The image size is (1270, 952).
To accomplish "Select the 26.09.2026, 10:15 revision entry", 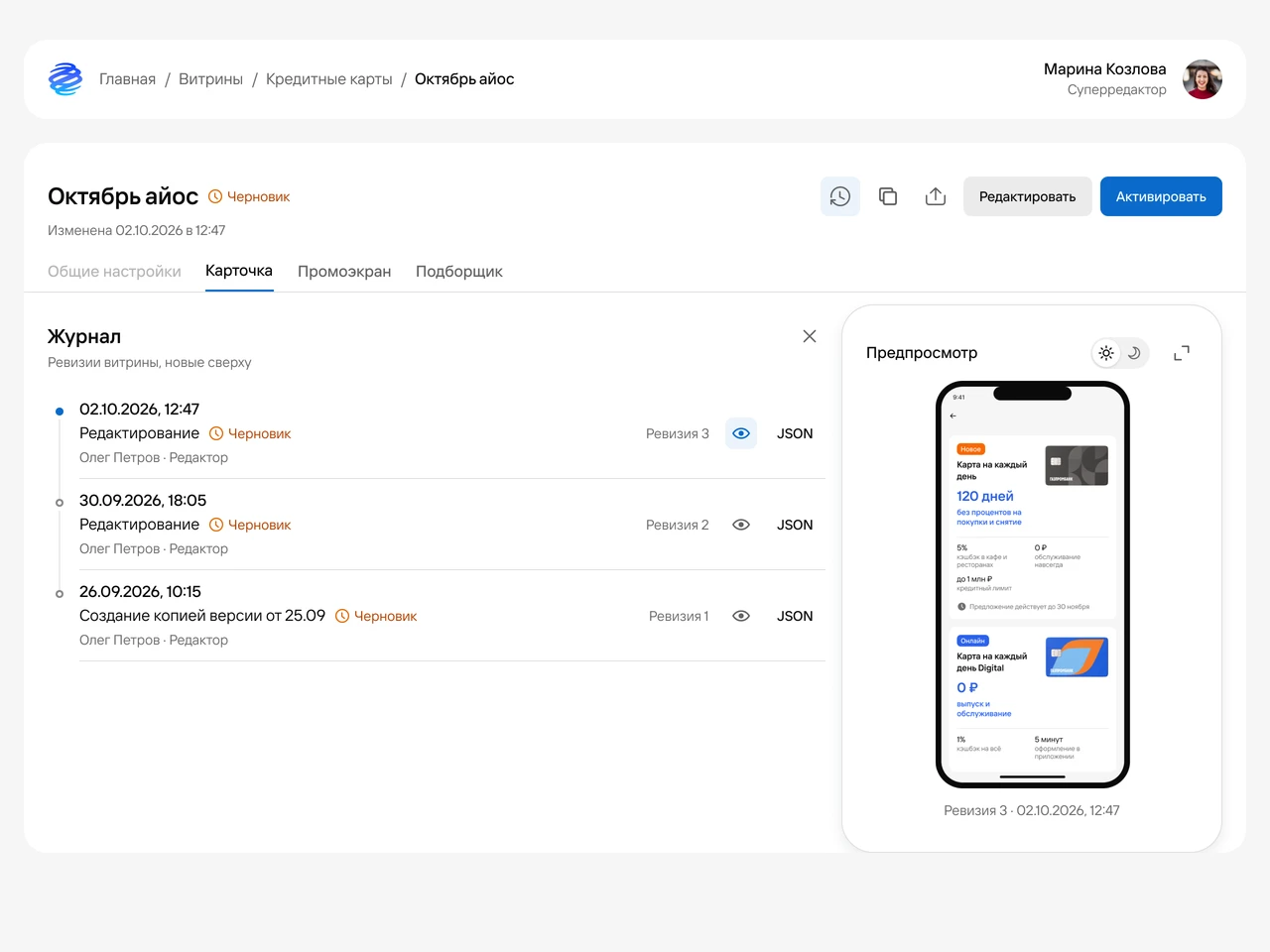I will point(452,616).
